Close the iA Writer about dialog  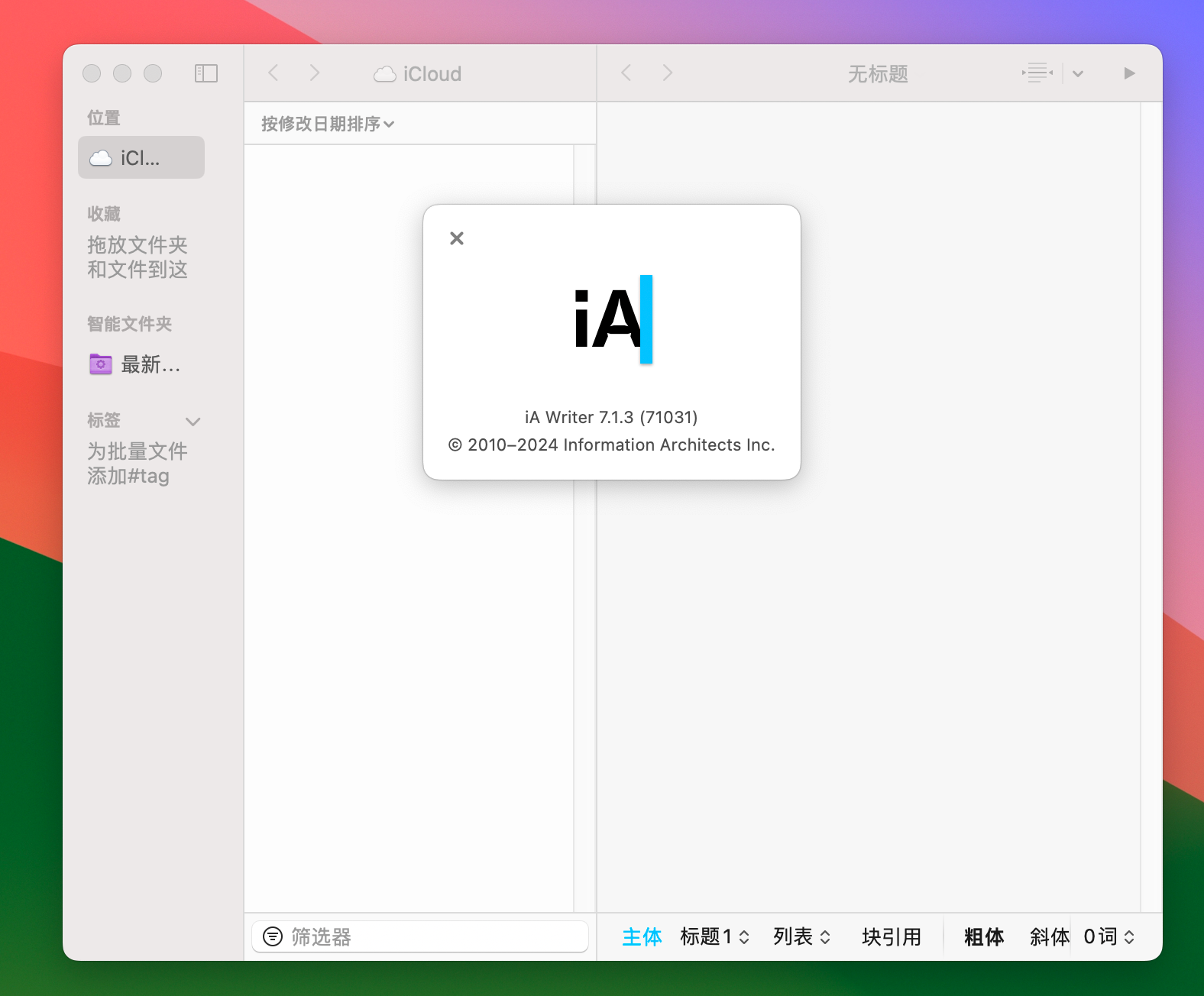click(457, 238)
